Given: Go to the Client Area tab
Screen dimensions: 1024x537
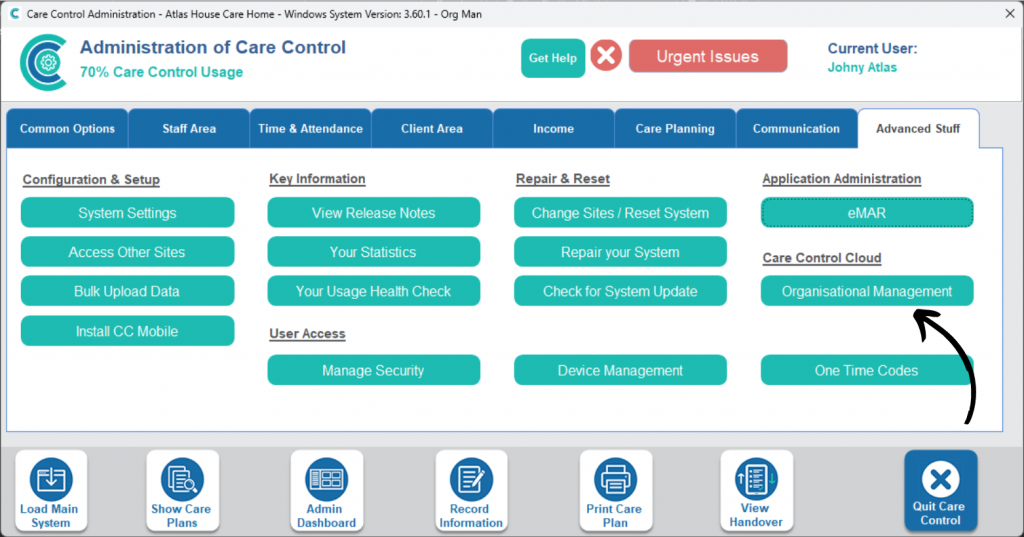Looking at the screenshot, I should [432, 129].
